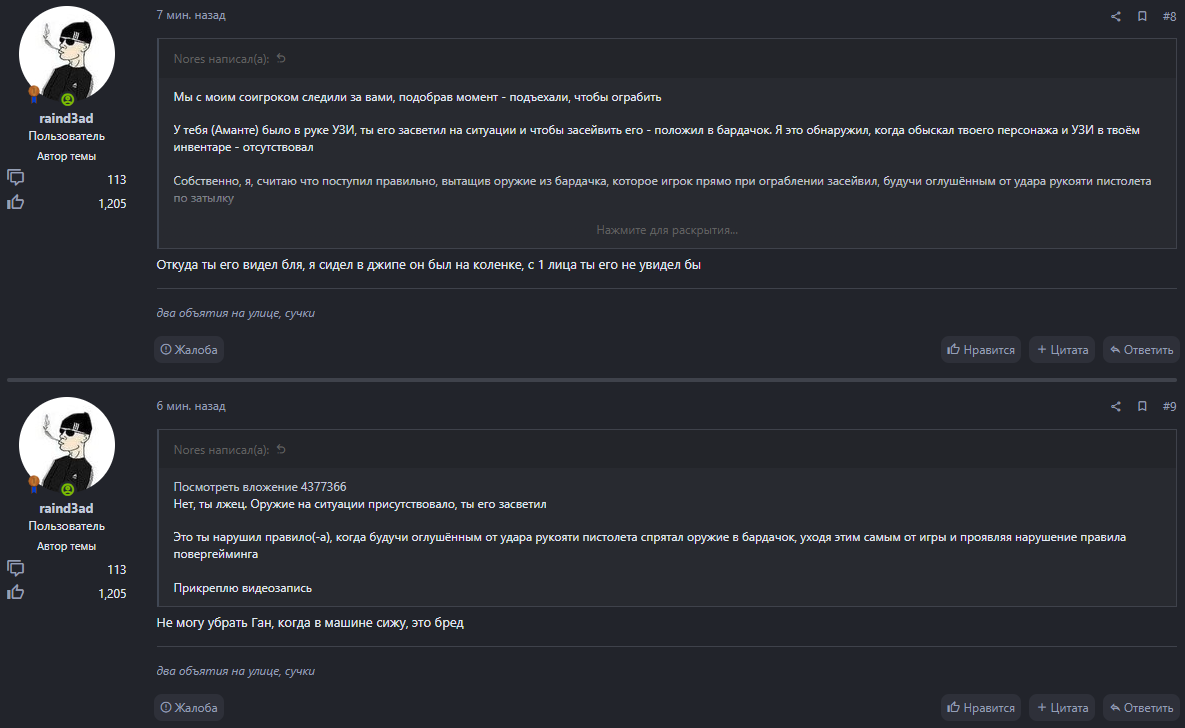Click "Цитата" on post #8

(x=1062, y=350)
